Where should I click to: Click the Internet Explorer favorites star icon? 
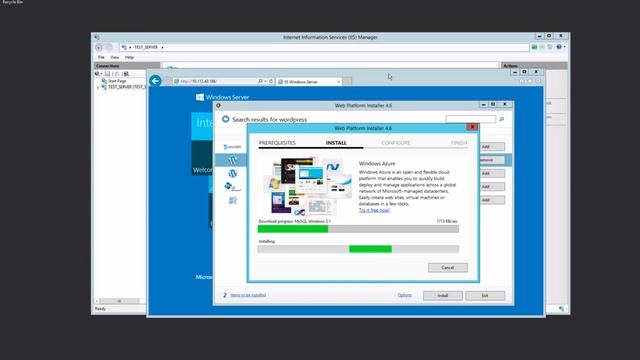point(530,81)
